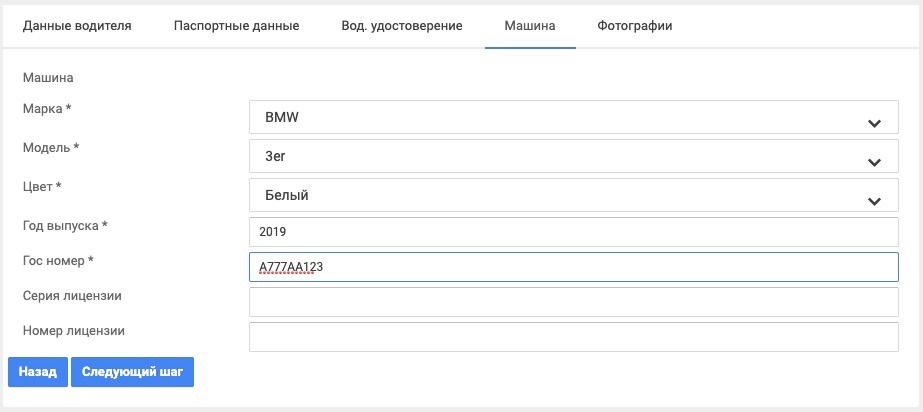Image resolution: width=923 pixels, height=412 pixels.
Task: Click the Цвет * field label
Action: tap(43, 186)
